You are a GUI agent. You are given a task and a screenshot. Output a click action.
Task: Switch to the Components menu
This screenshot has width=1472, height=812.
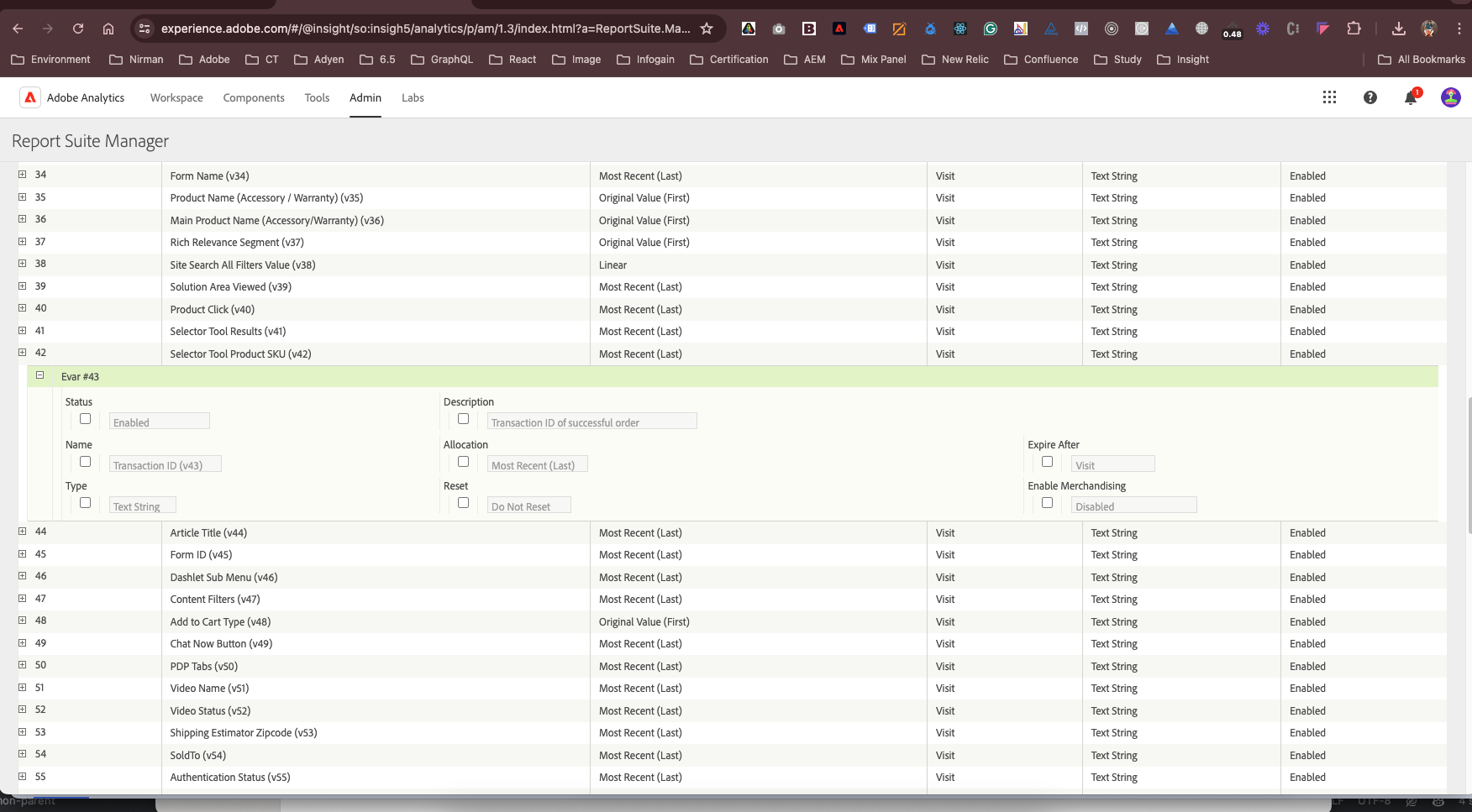point(254,97)
